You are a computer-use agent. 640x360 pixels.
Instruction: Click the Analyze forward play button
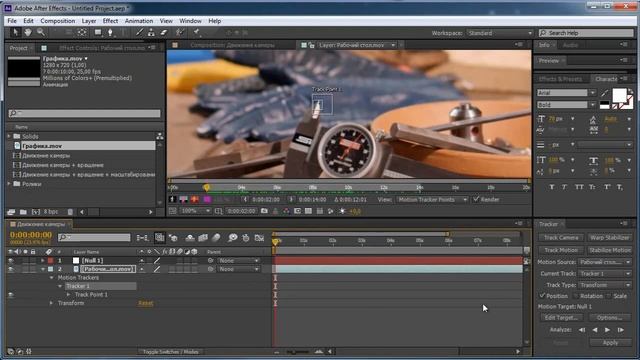[x=607, y=330]
